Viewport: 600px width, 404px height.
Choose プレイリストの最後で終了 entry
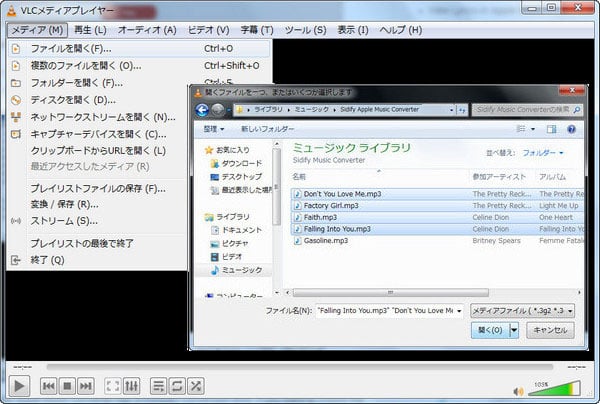(x=98, y=243)
